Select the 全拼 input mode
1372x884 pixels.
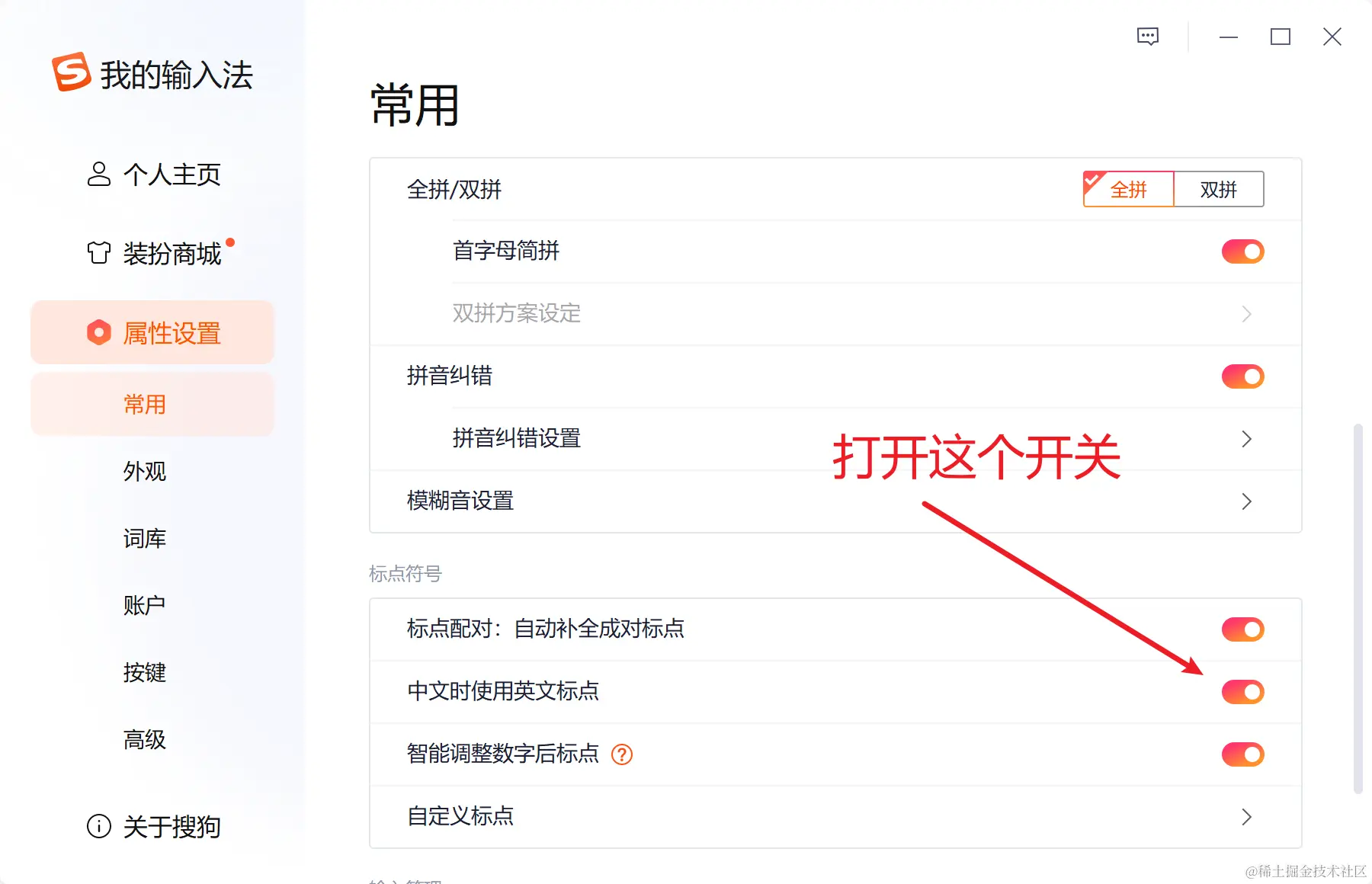click(1128, 189)
